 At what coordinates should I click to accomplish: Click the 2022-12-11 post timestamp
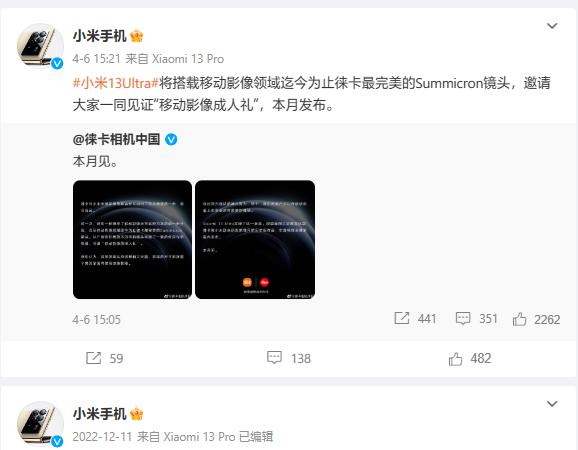click(102, 437)
